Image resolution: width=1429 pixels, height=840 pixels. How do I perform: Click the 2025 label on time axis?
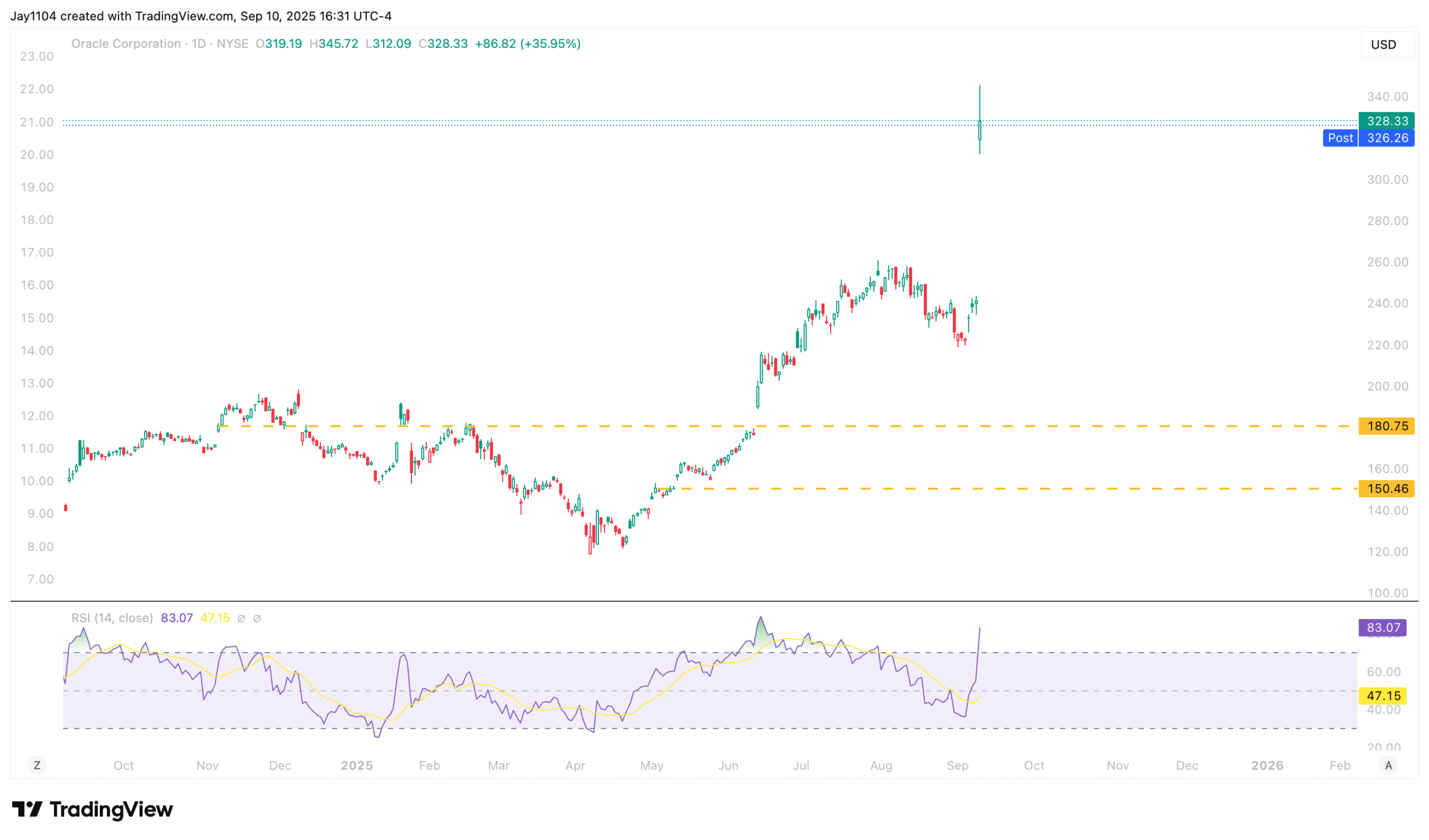click(357, 765)
